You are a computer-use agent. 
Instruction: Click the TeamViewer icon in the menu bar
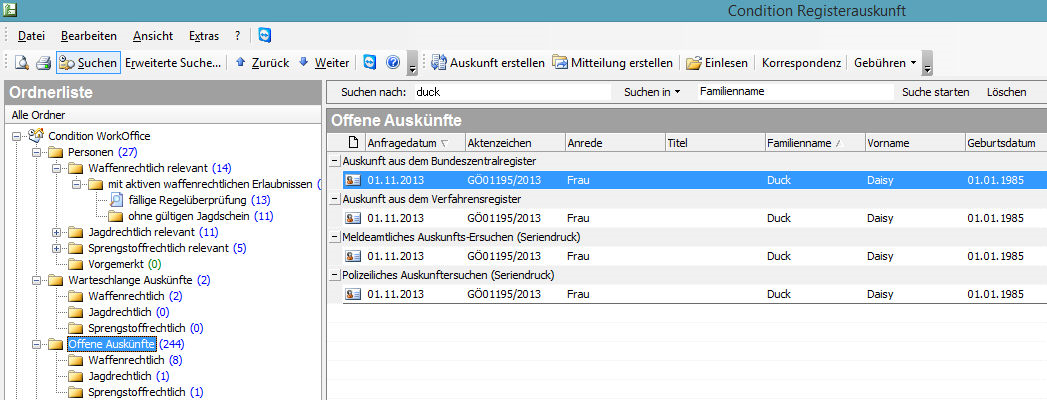tap(264, 35)
